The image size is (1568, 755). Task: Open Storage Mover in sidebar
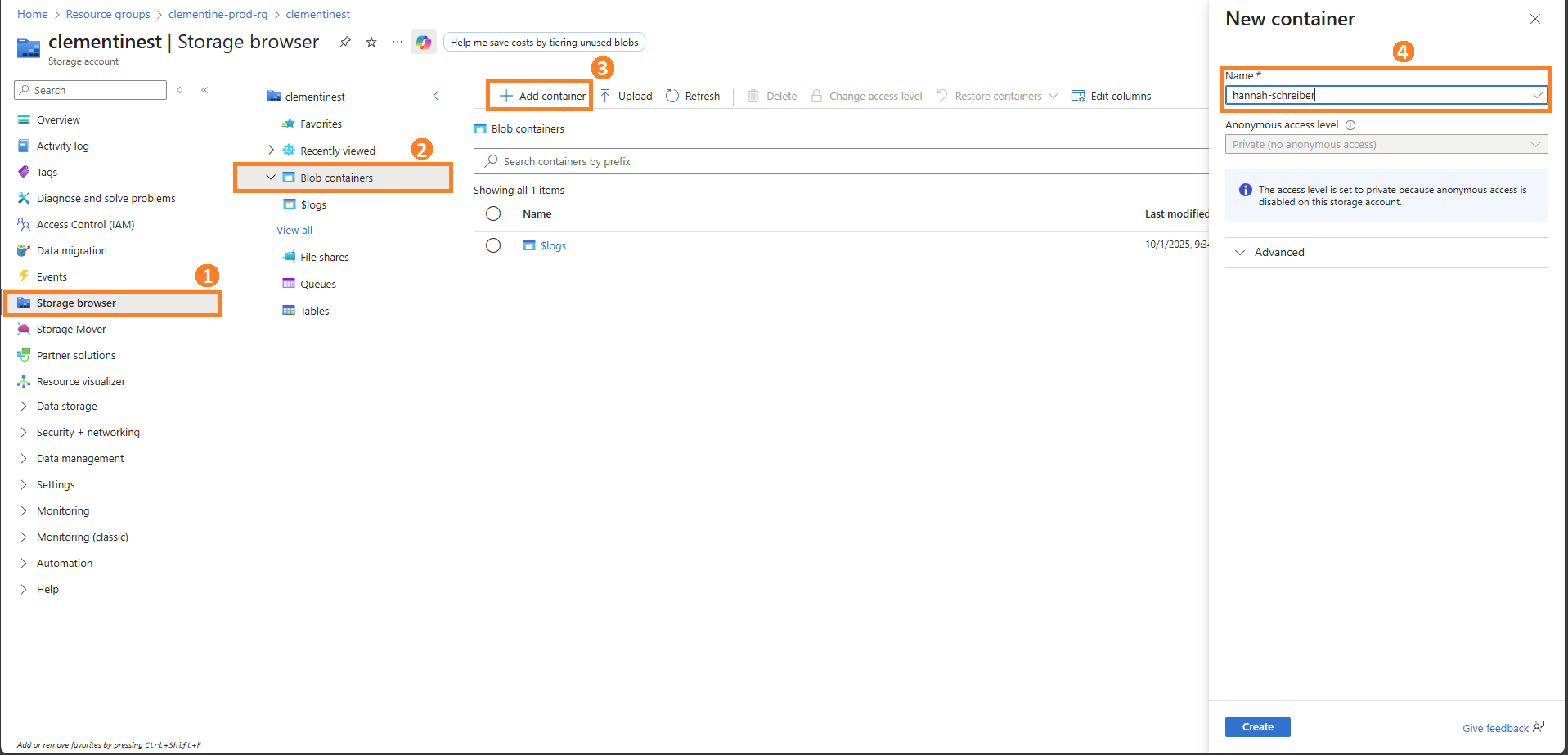[71, 329]
